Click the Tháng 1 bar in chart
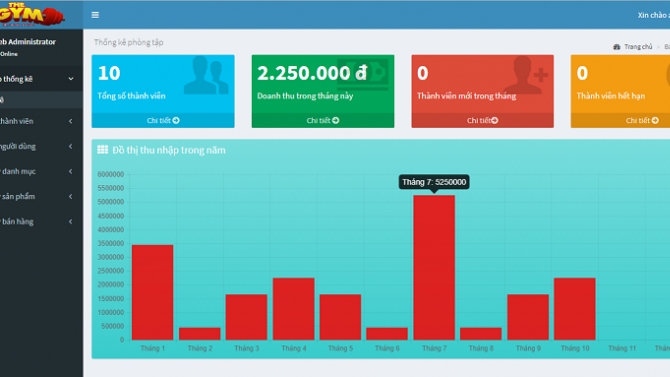670x377 pixels. click(153, 292)
